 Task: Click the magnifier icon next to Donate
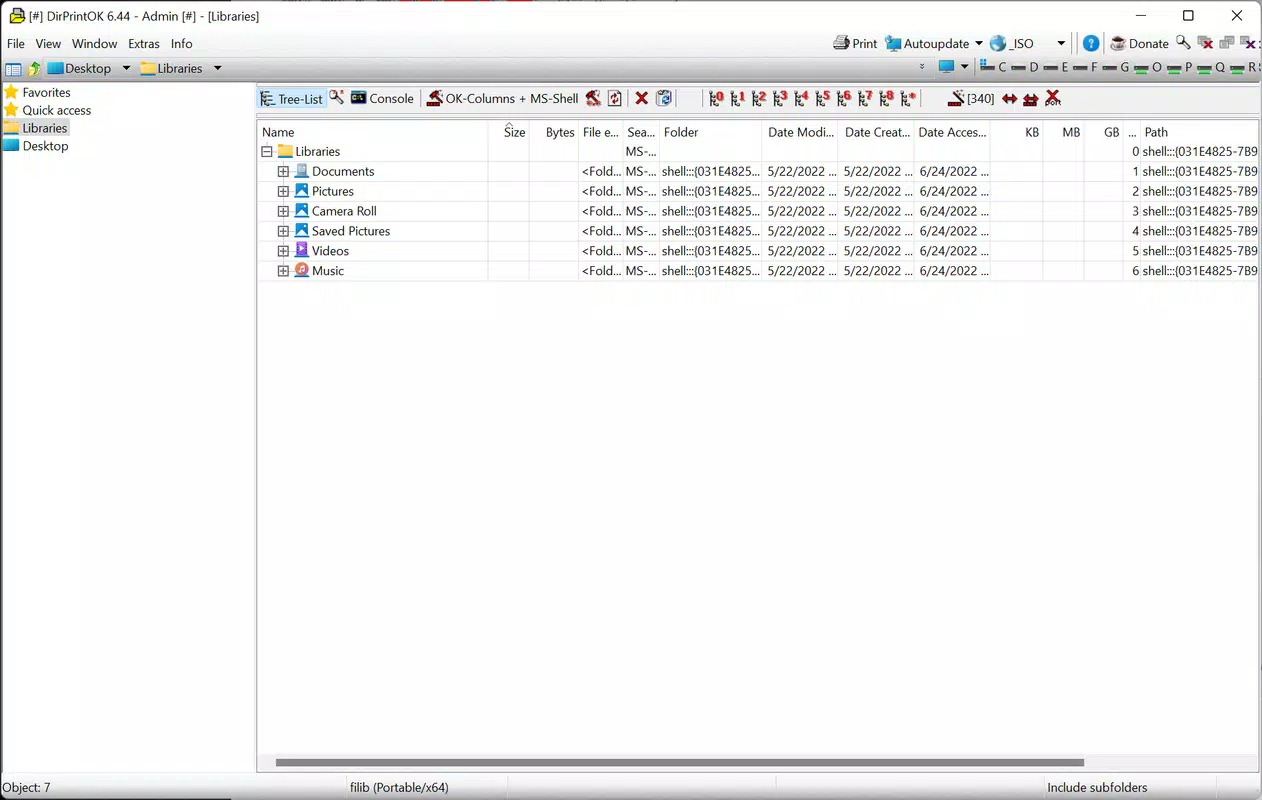point(1183,43)
